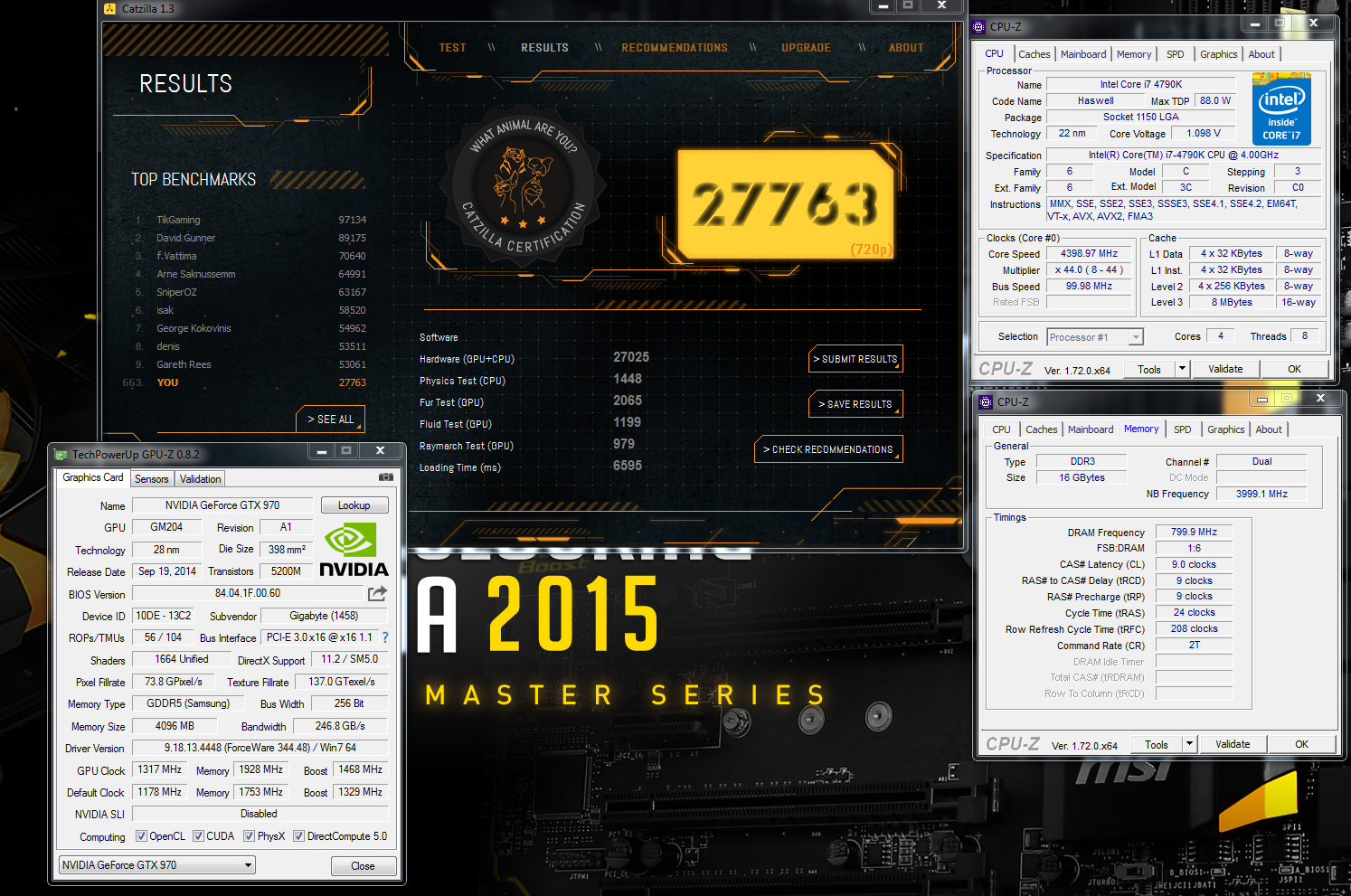Open the UPGRADE section in Catzilla
The width and height of the screenshot is (1351, 896).
pyautogui.click(x=806, y=48)
